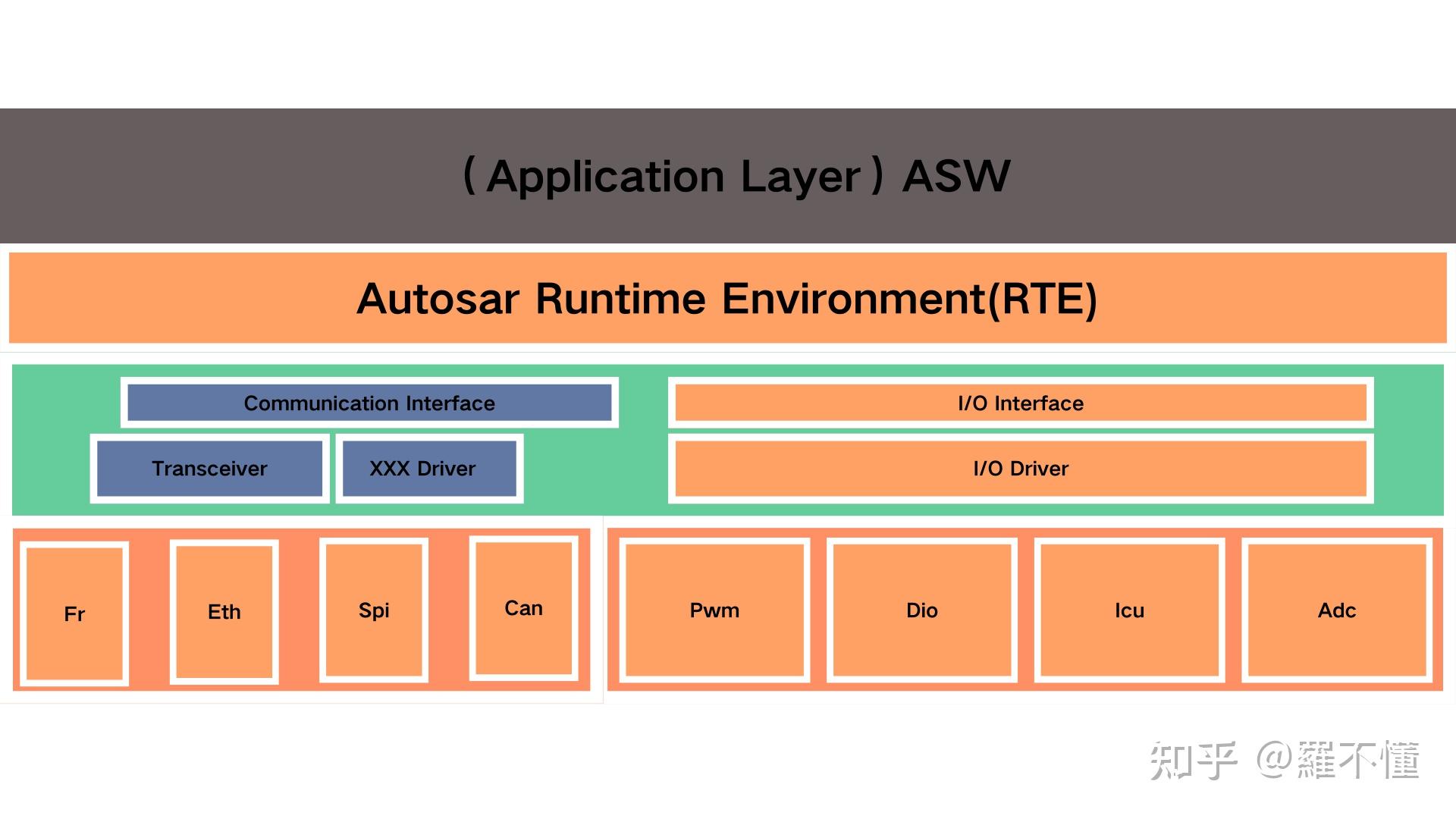The image size is (1456, 819).
Task: Click the I/O Driver bar
Action: click(1020, 469)
